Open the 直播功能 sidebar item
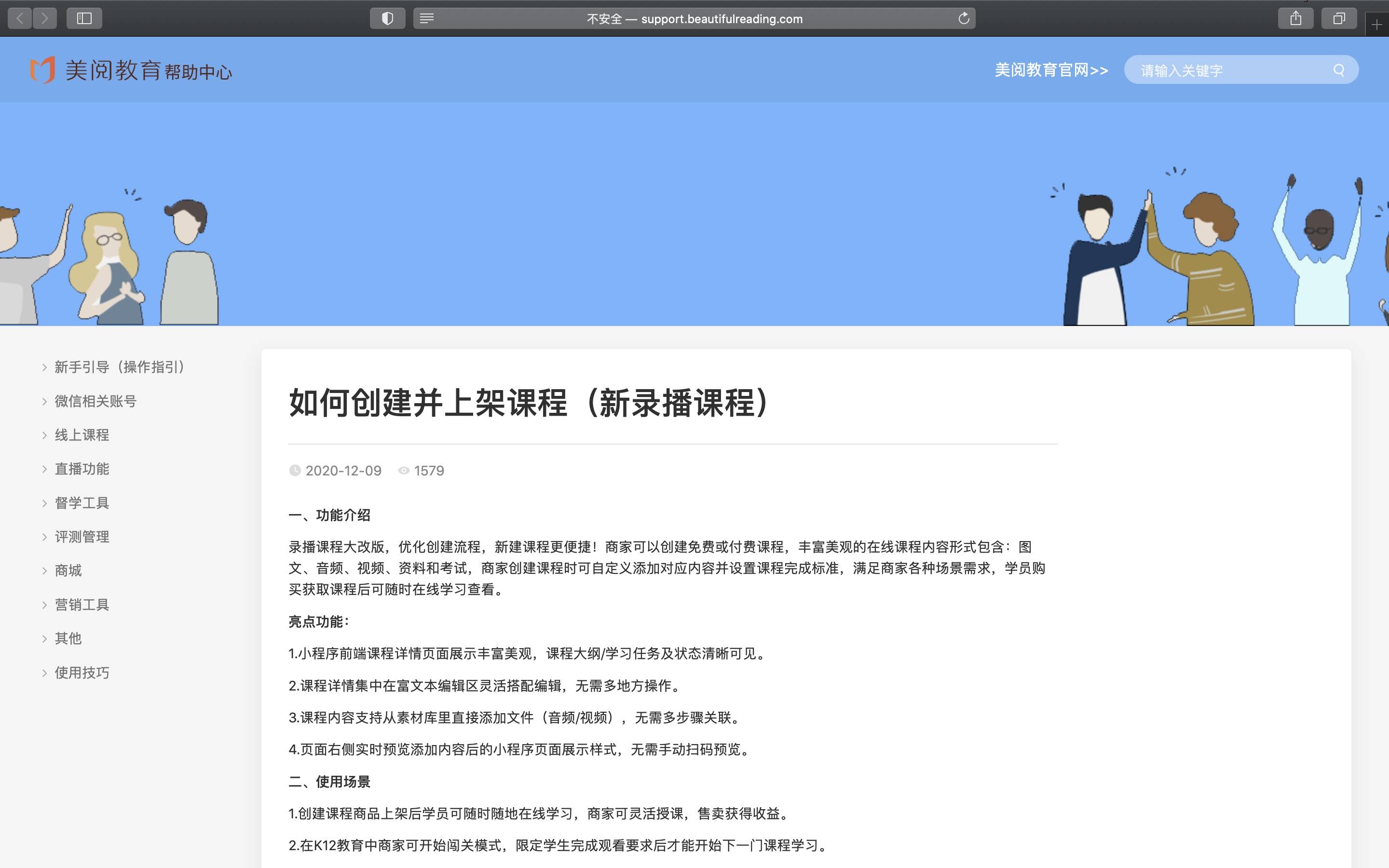Image resolution: width=1389 pixels, height=868 pixels. [82, 469]
